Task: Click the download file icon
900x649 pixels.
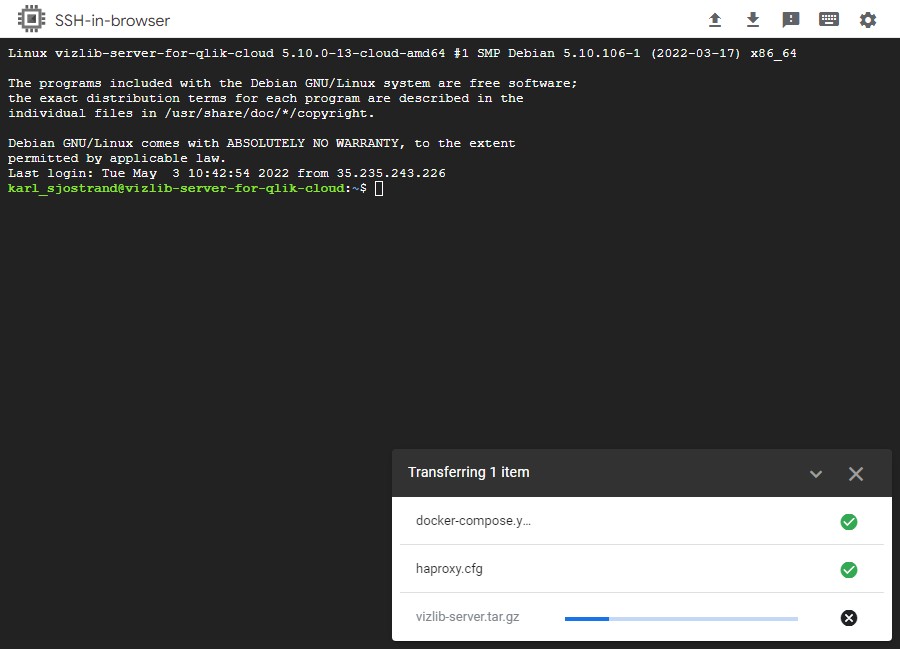Action: click(x=752, y=20)
